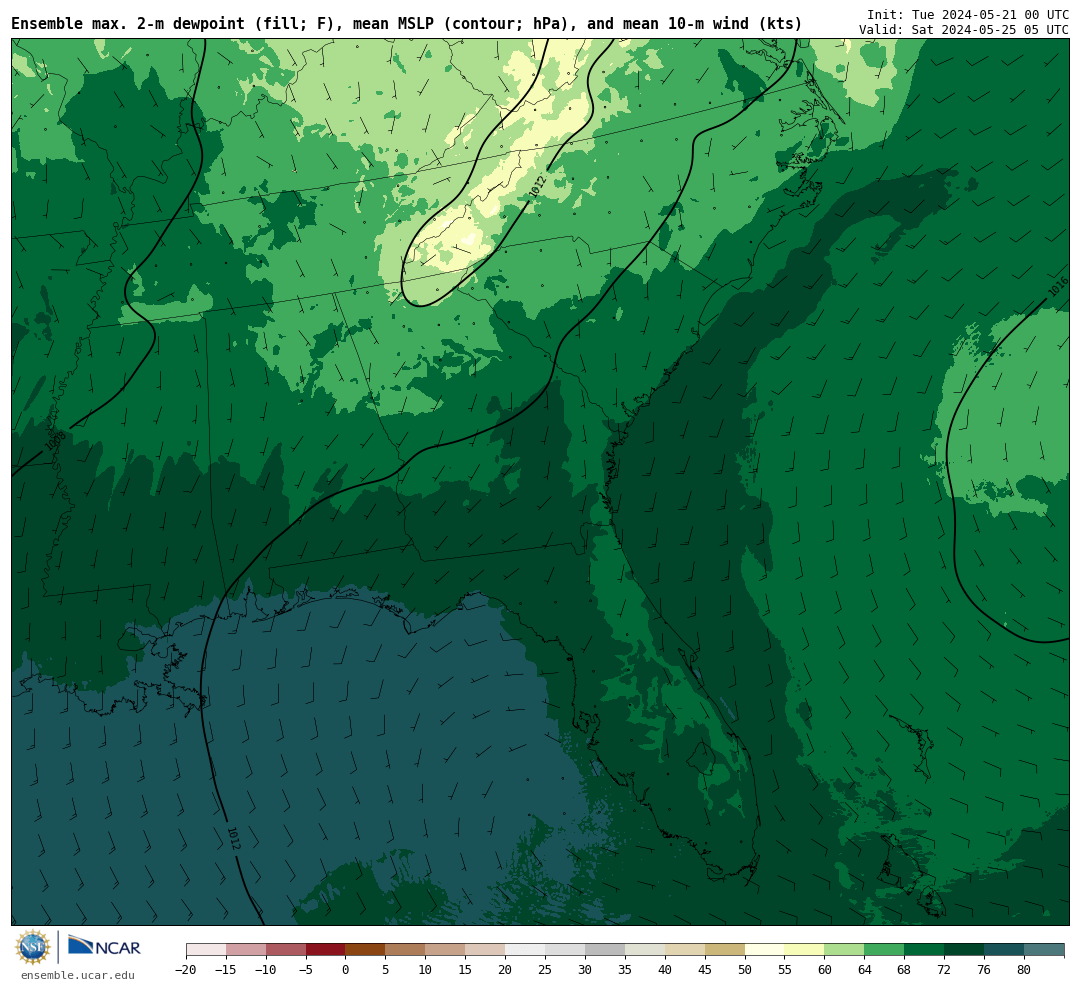Pick the darkest green swatch between 72 and 76

[965, 950]
